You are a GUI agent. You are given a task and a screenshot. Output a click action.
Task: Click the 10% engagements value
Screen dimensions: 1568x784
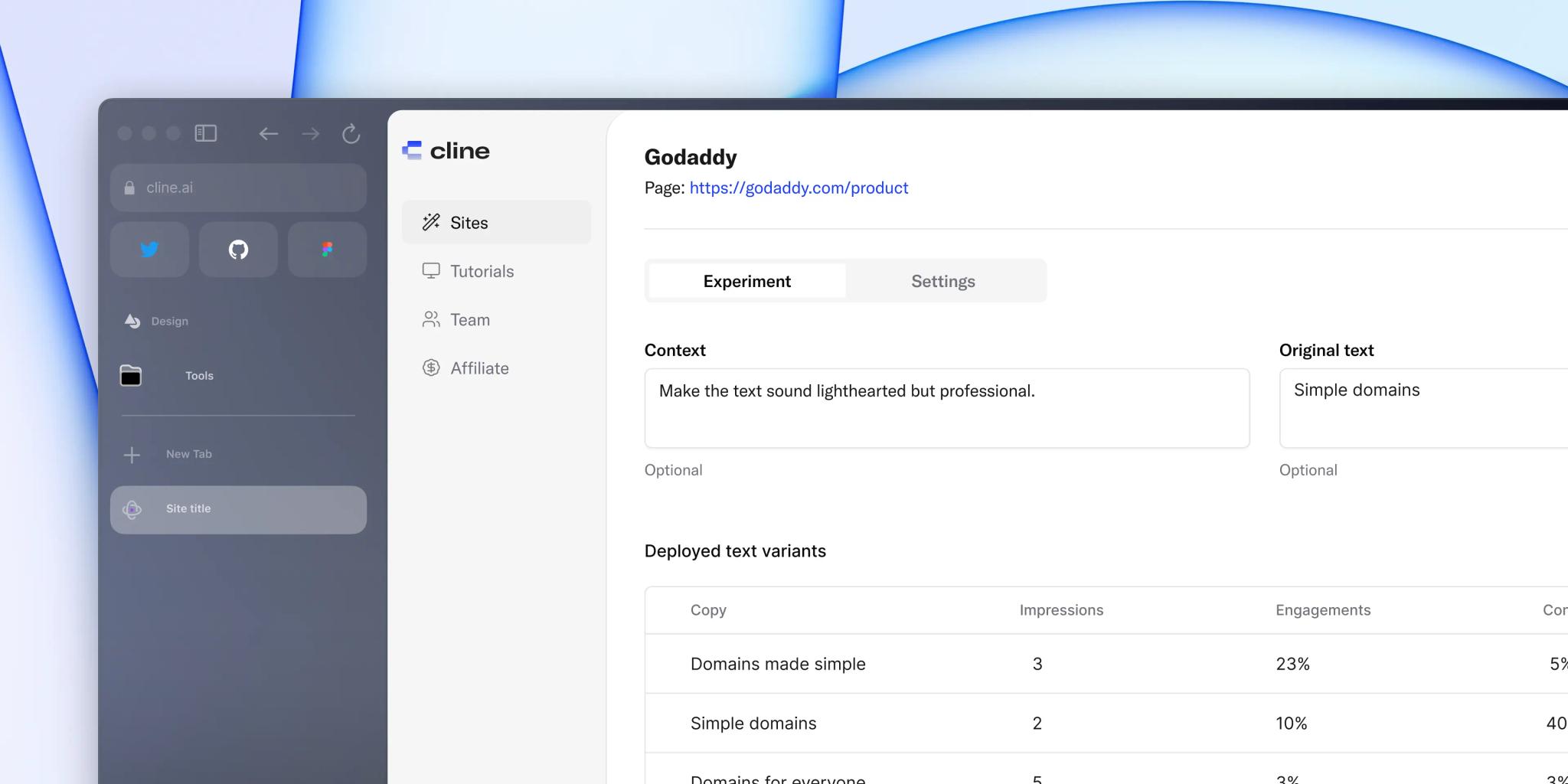(1292, 724)
